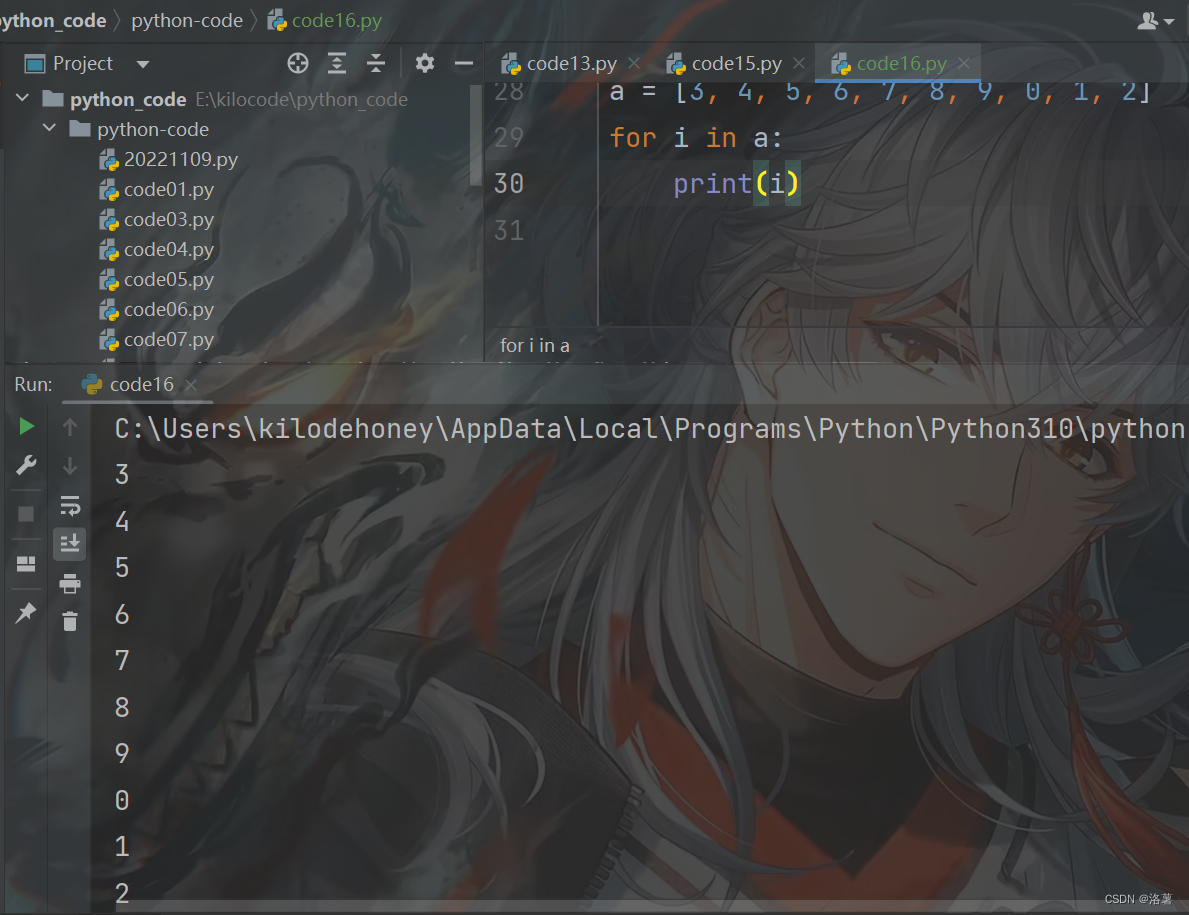Screen dimensions: 1189x915
Task: Hide the Project panel with minus icon
Action: coord(463,63)
